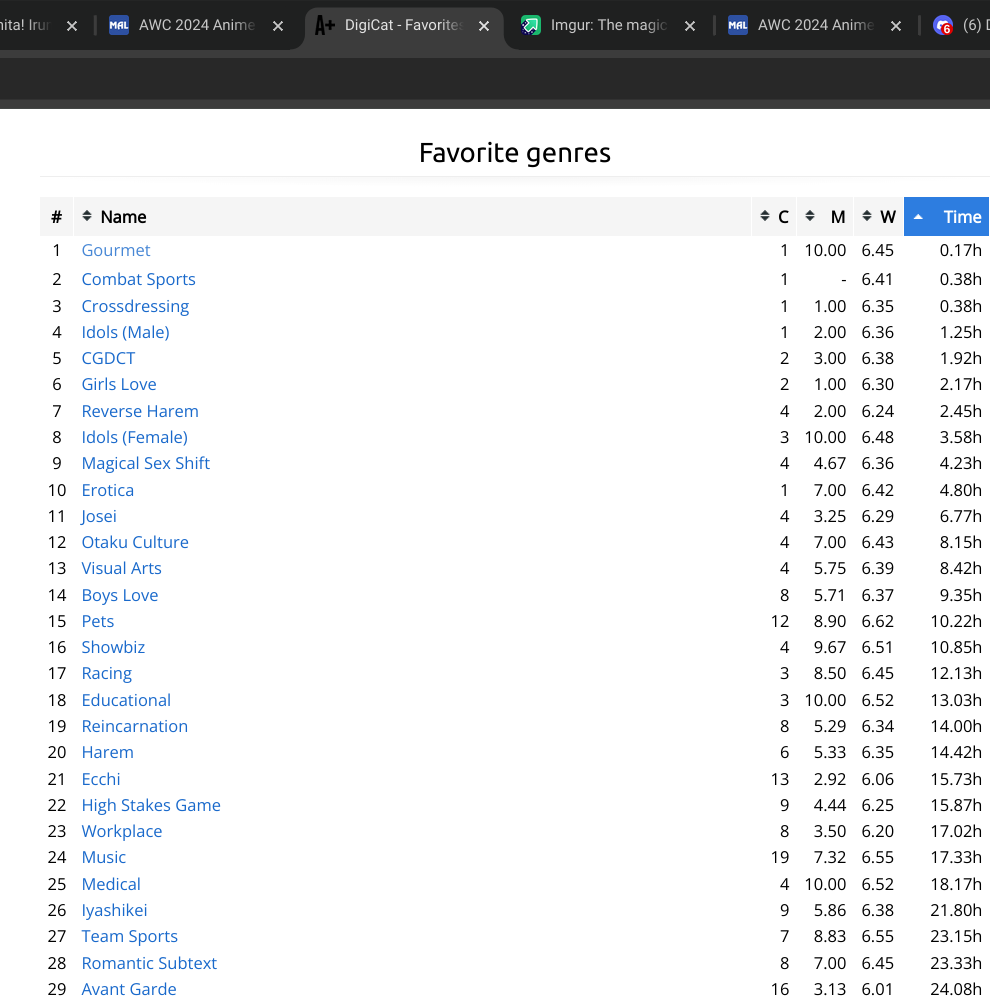990x997 pixels.
Task: Close the DigiCat - Favorites tab
Action: 484,26
